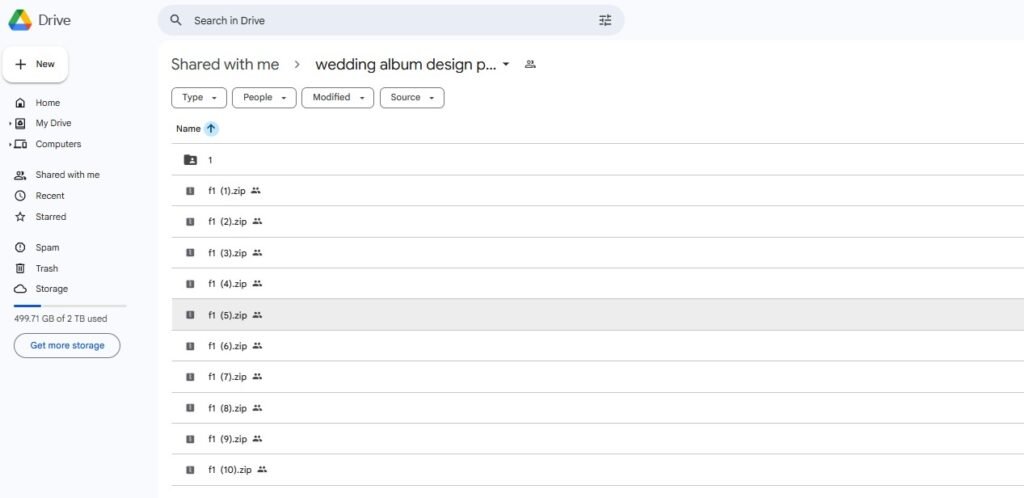Click Get more storage button

pos(66,345)
